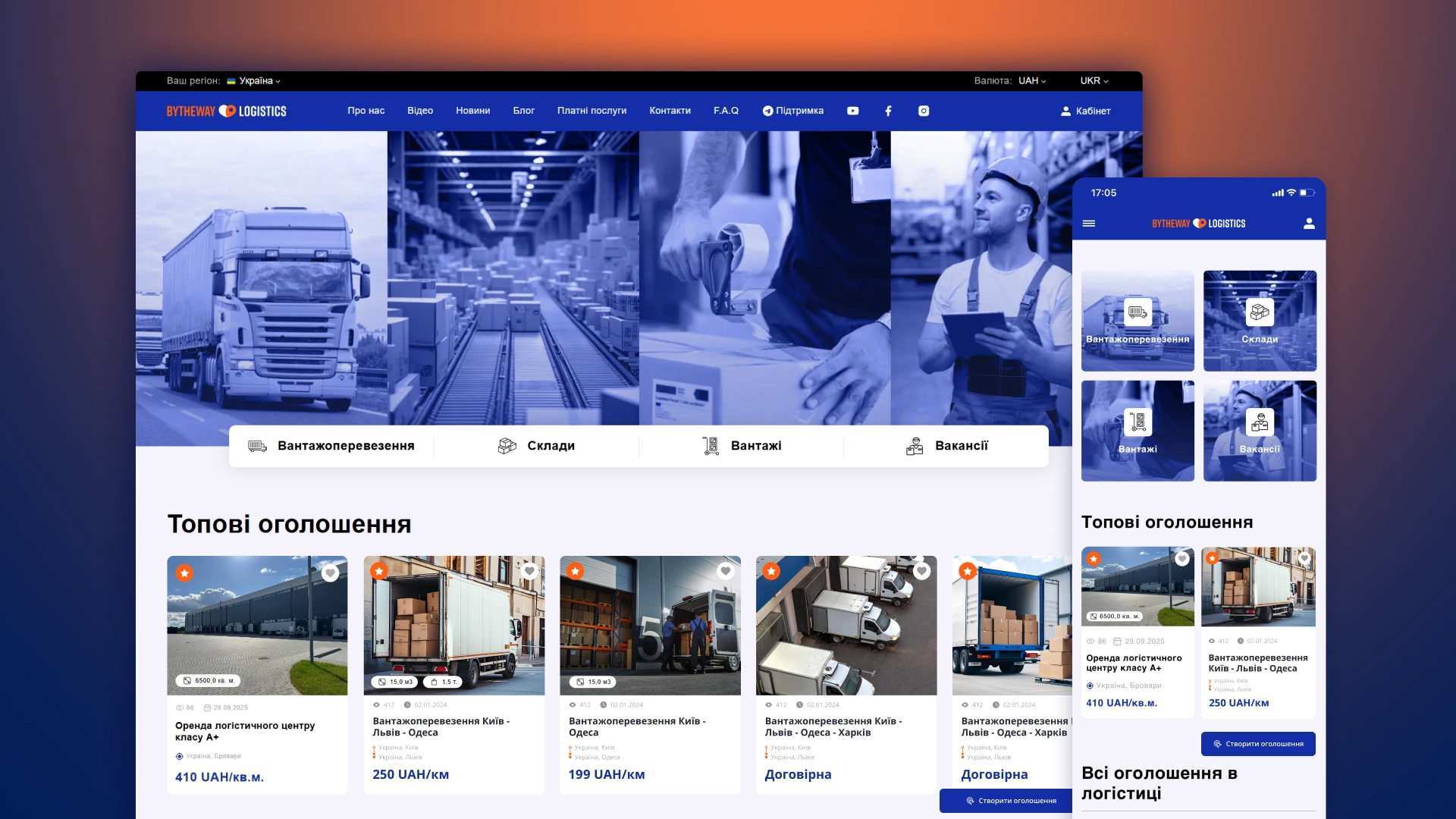Click the mobile user profile icon
Viewport: 1456px width, 819px height.
pyautogui.click(x=1308, y=224)
